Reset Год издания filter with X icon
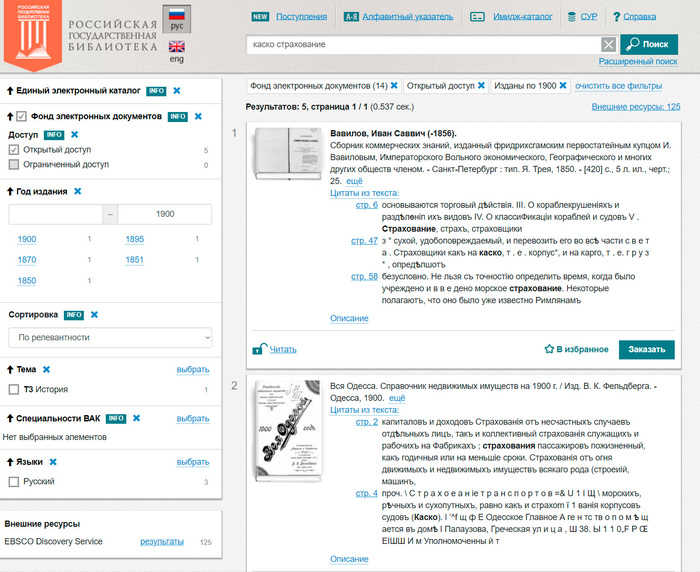Image resolution: width=700 pixels, height=572 pixels. pyautogui.click(x=78, y=191)
